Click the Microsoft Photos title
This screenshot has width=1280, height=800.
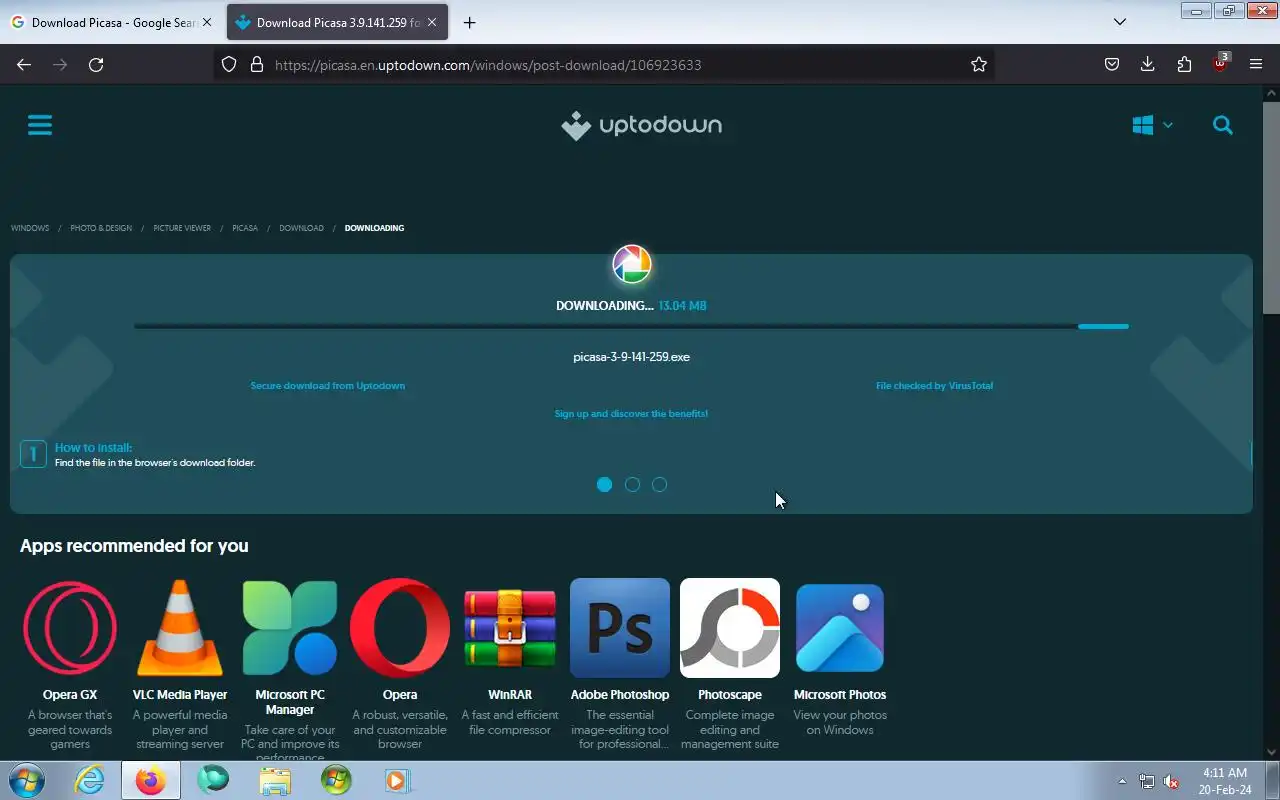tap(840, 695)
